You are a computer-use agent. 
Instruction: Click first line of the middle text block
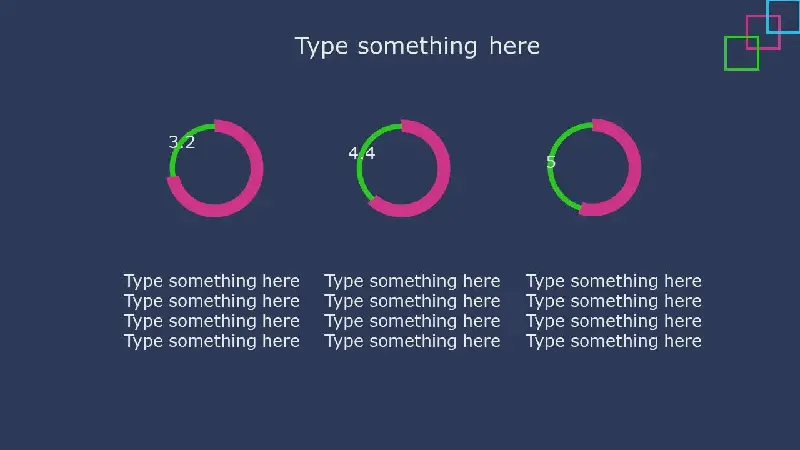pyautogui.click(x=412, y=281)
